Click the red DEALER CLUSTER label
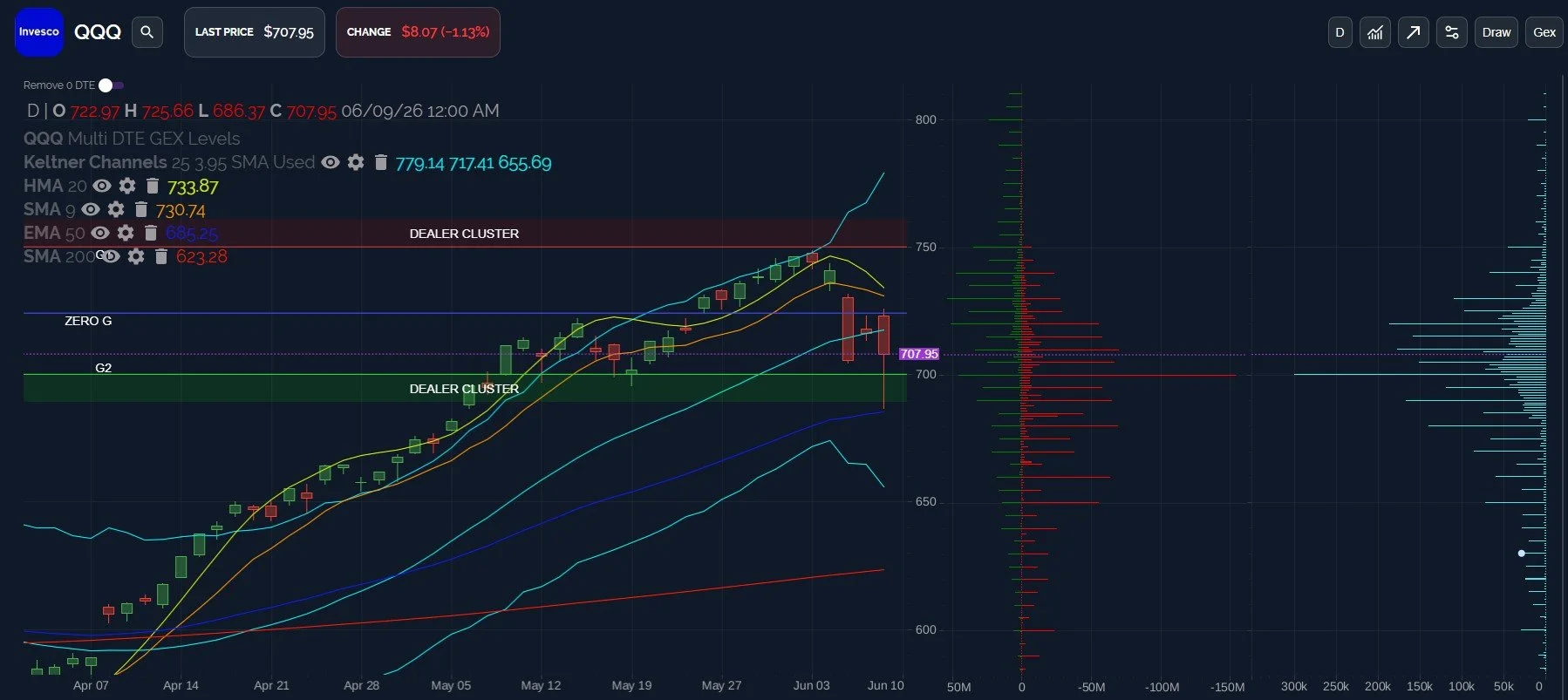This screenshot has width=1568, height=700. 464,234
